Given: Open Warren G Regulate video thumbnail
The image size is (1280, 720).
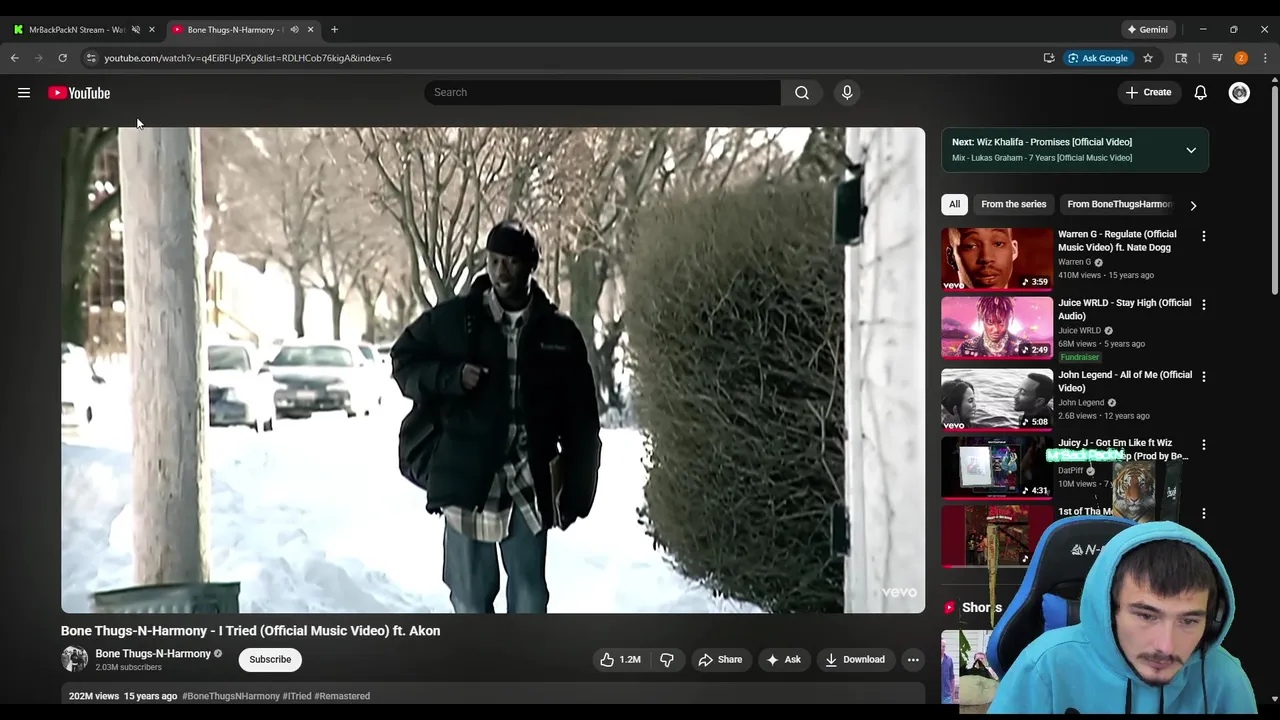Looking at the screenshot, I should coord(997,259).
